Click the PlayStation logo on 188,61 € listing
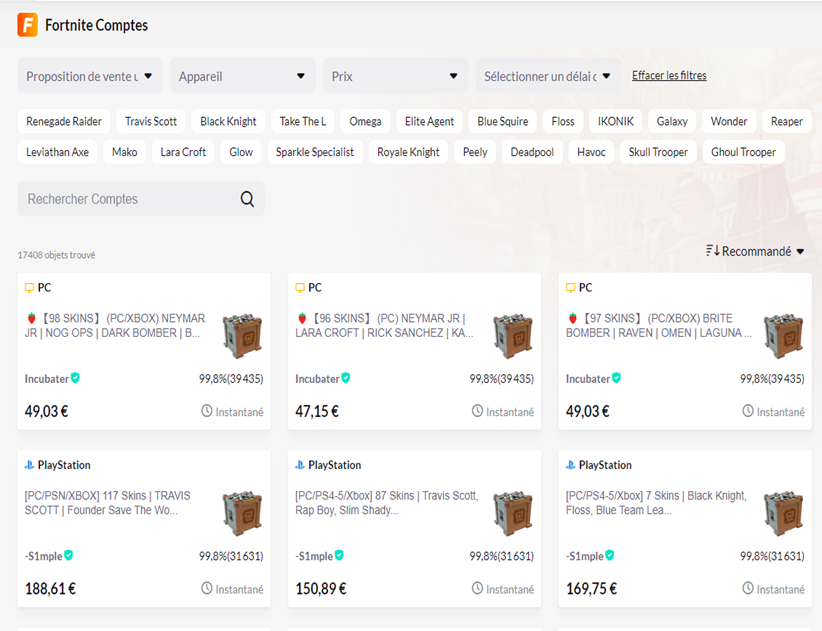The height and width of the screenshot is (631, 822). click(x=29, y=465)
